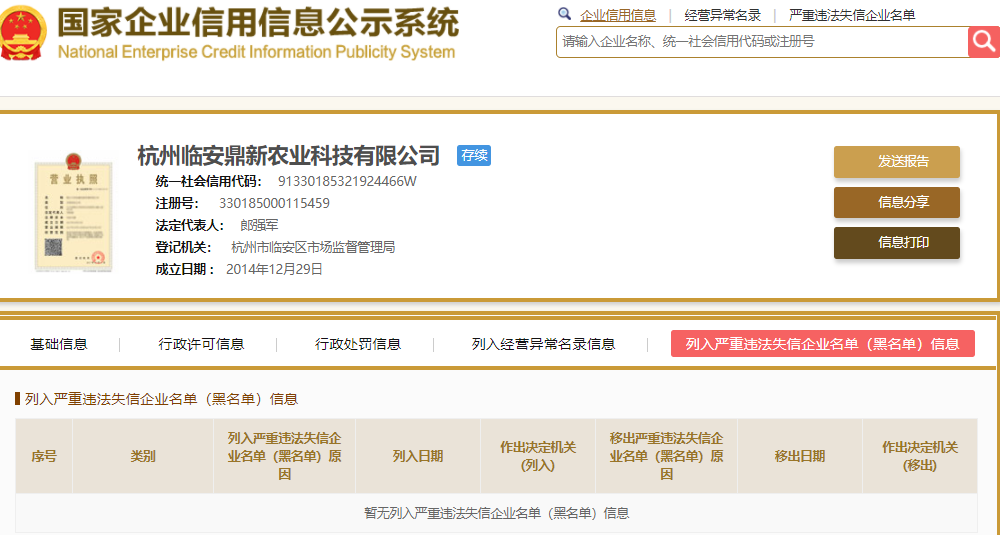Switch to the 行政许可信息 tab
The image size is (1000, 535).
(x=201, y=344)
